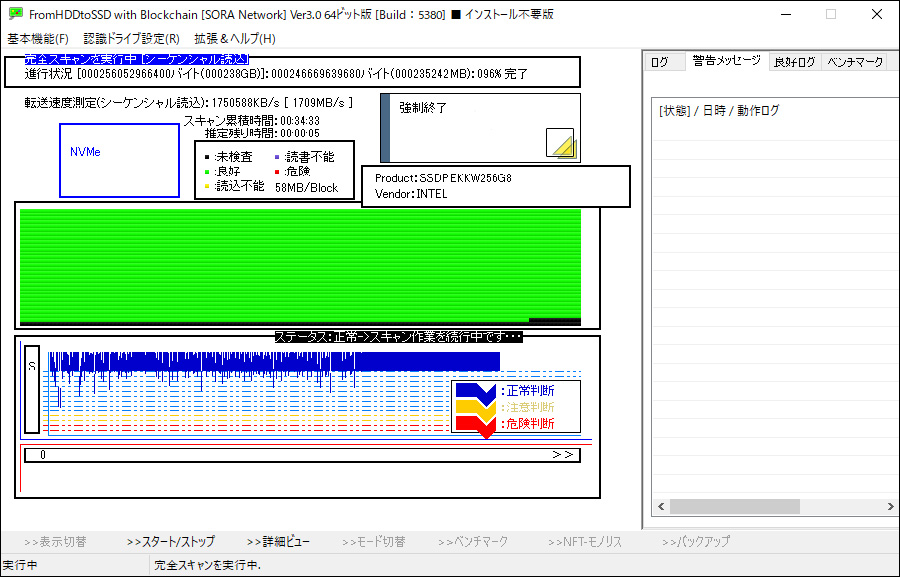The image size is (900, 577).
Task: Close the FromHDDtoSSD window
Action: 876,14
